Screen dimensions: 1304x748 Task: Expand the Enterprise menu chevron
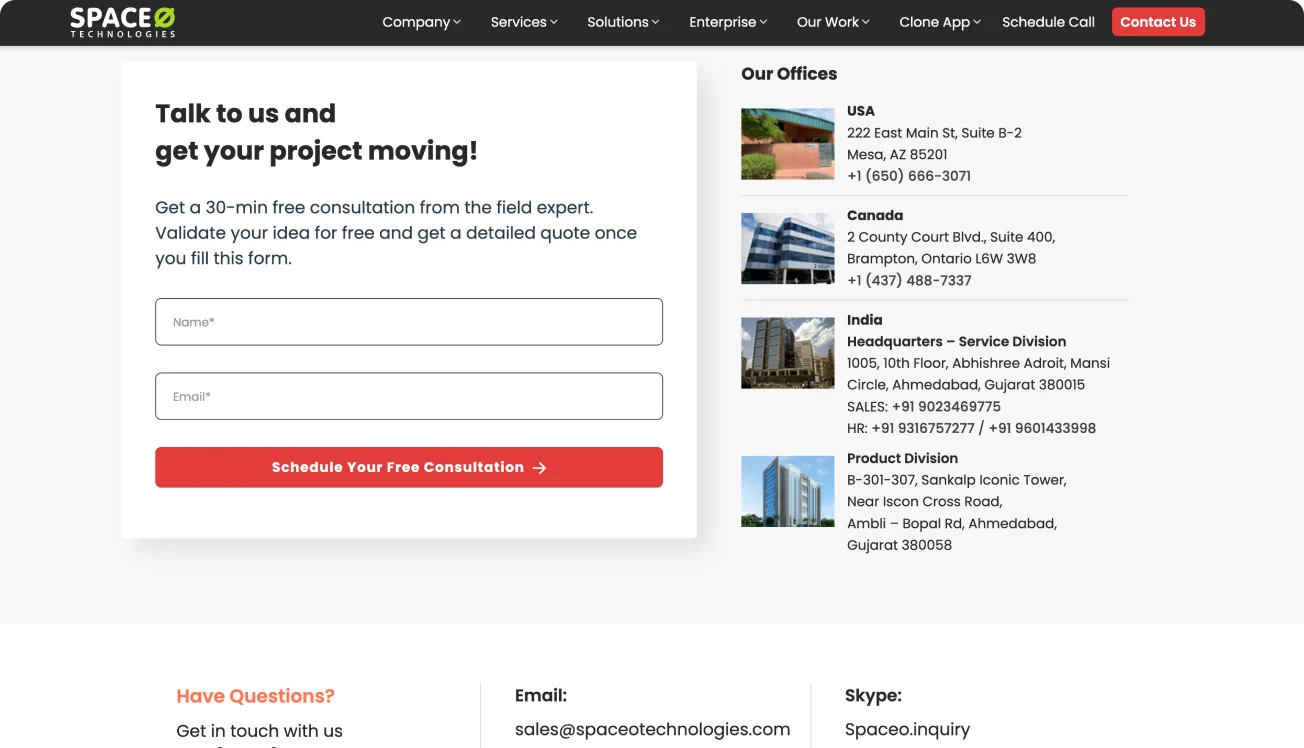click(764, 22)
